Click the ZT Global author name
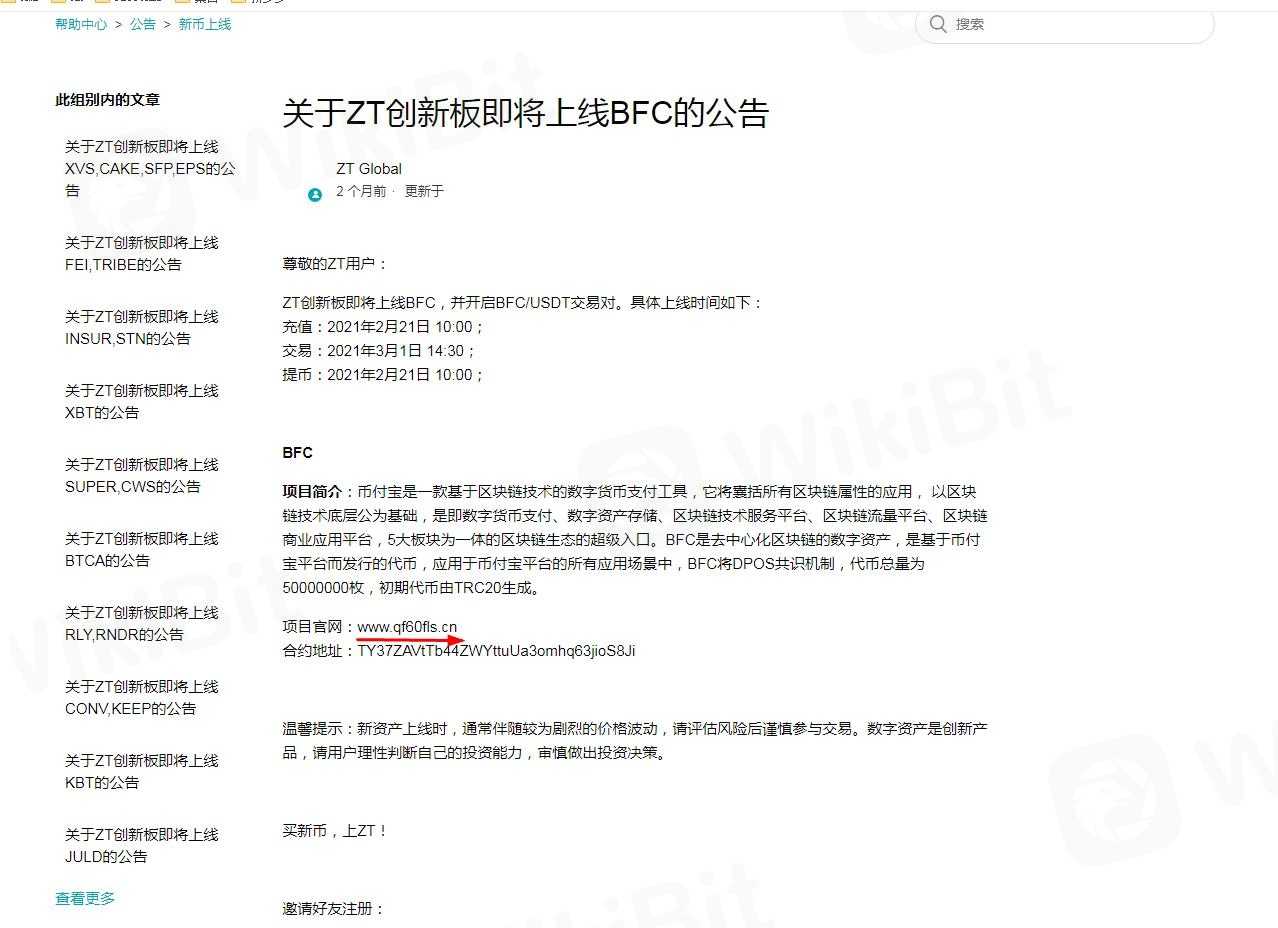Viewport: 1278px width, 928px height. coord(369,169)
